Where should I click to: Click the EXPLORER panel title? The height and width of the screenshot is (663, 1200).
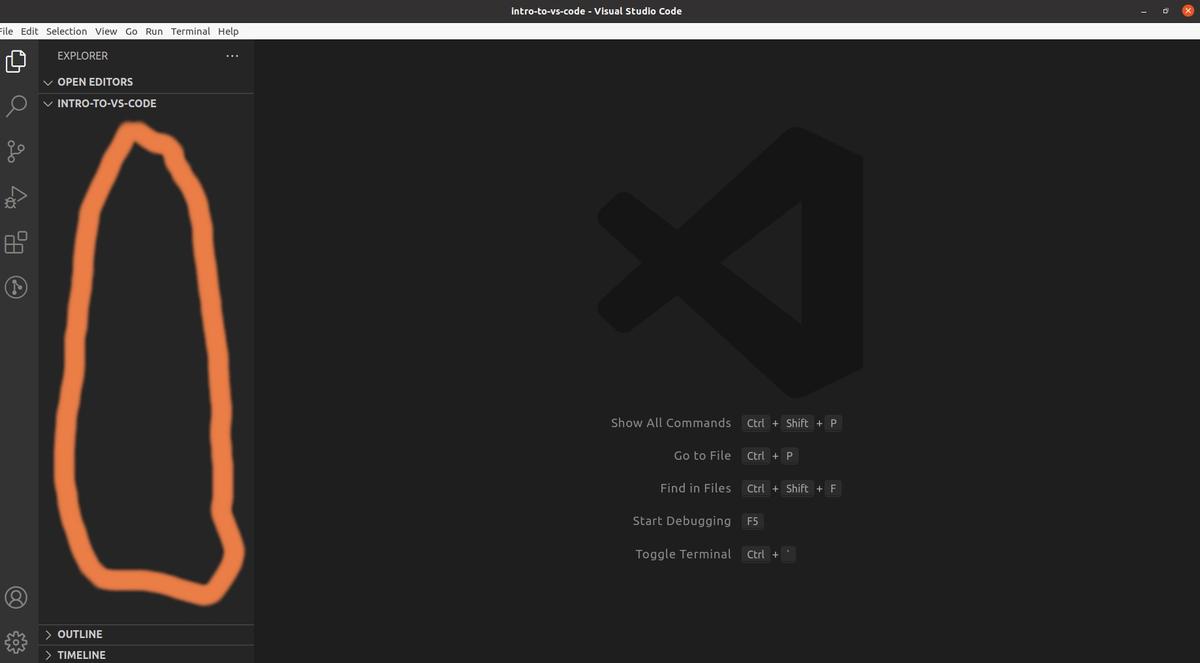[81, 56]
